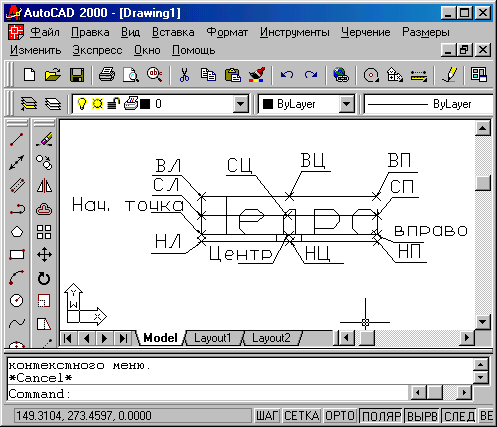Select the Construction Line tool

click(x=17, y=162)
